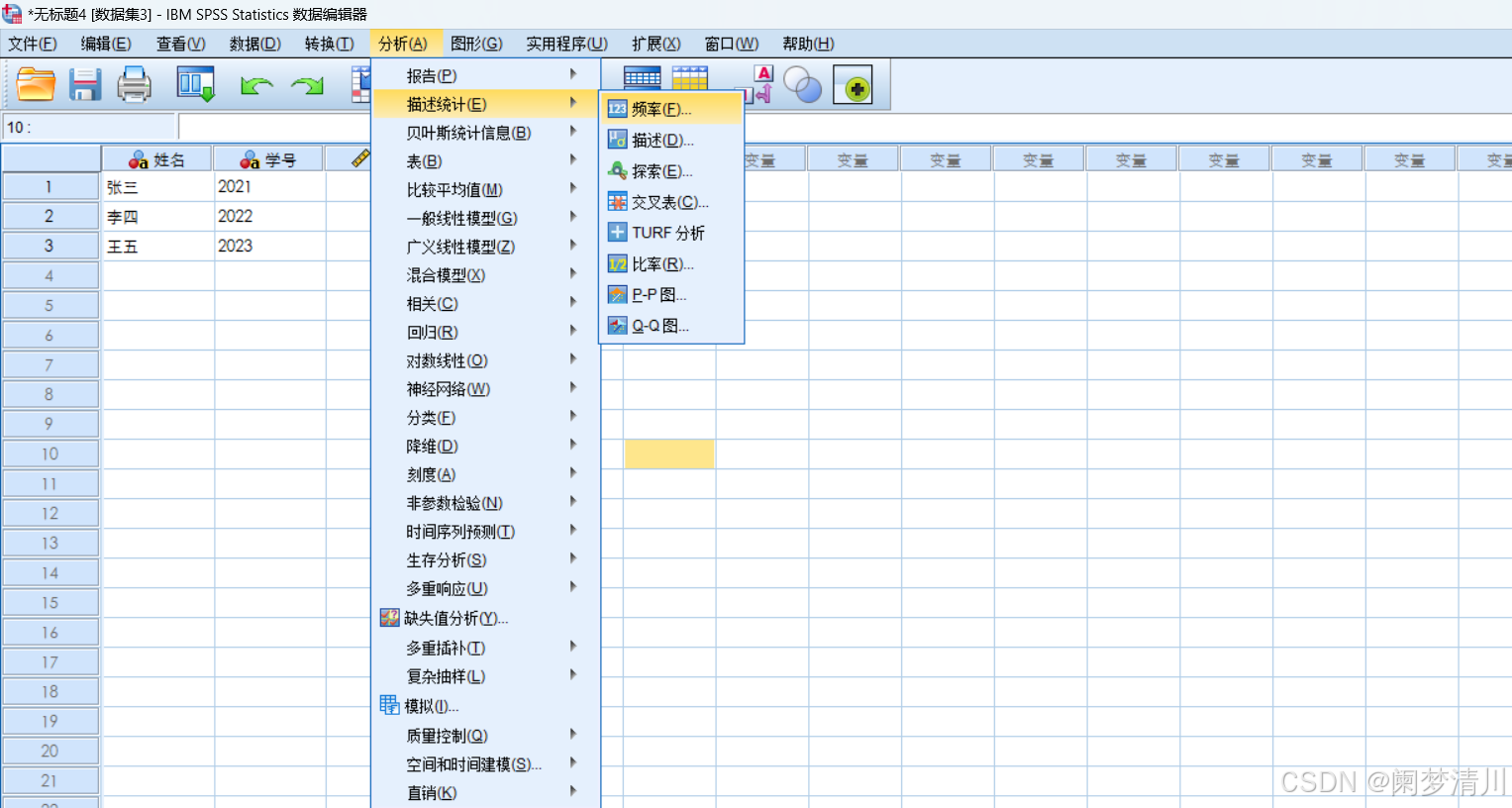
Task: Expand the 相关(C) submenu
Action: 485,303
